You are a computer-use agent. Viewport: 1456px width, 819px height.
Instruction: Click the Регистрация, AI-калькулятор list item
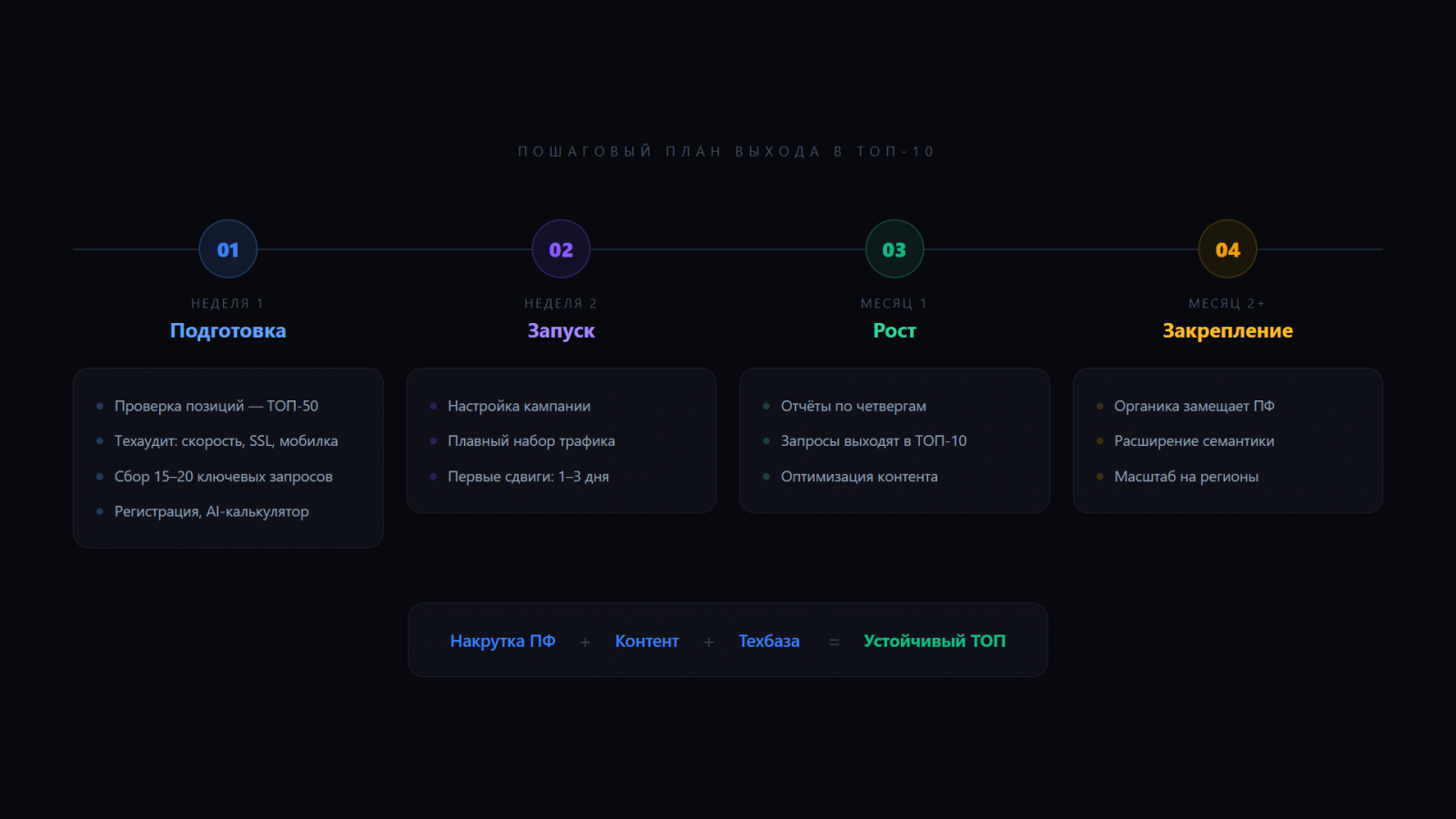click(211, 511)
